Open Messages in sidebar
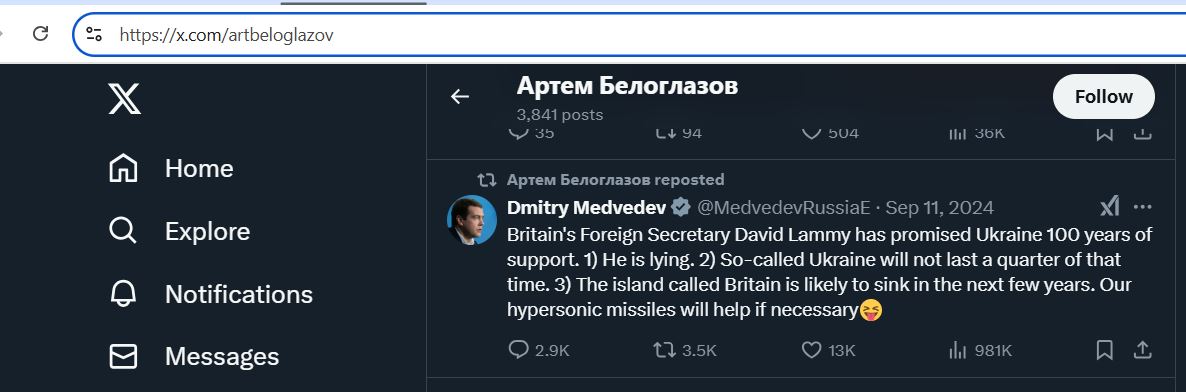 [x=194, y=356]
